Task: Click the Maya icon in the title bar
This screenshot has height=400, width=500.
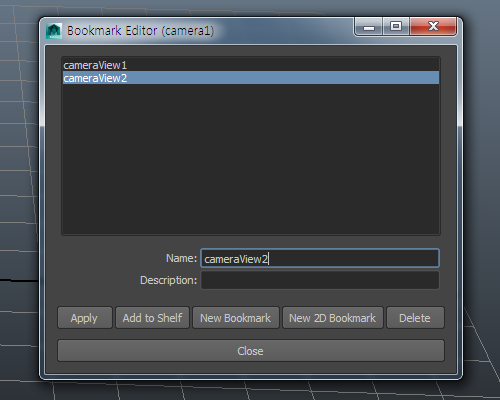Action: 54,31
